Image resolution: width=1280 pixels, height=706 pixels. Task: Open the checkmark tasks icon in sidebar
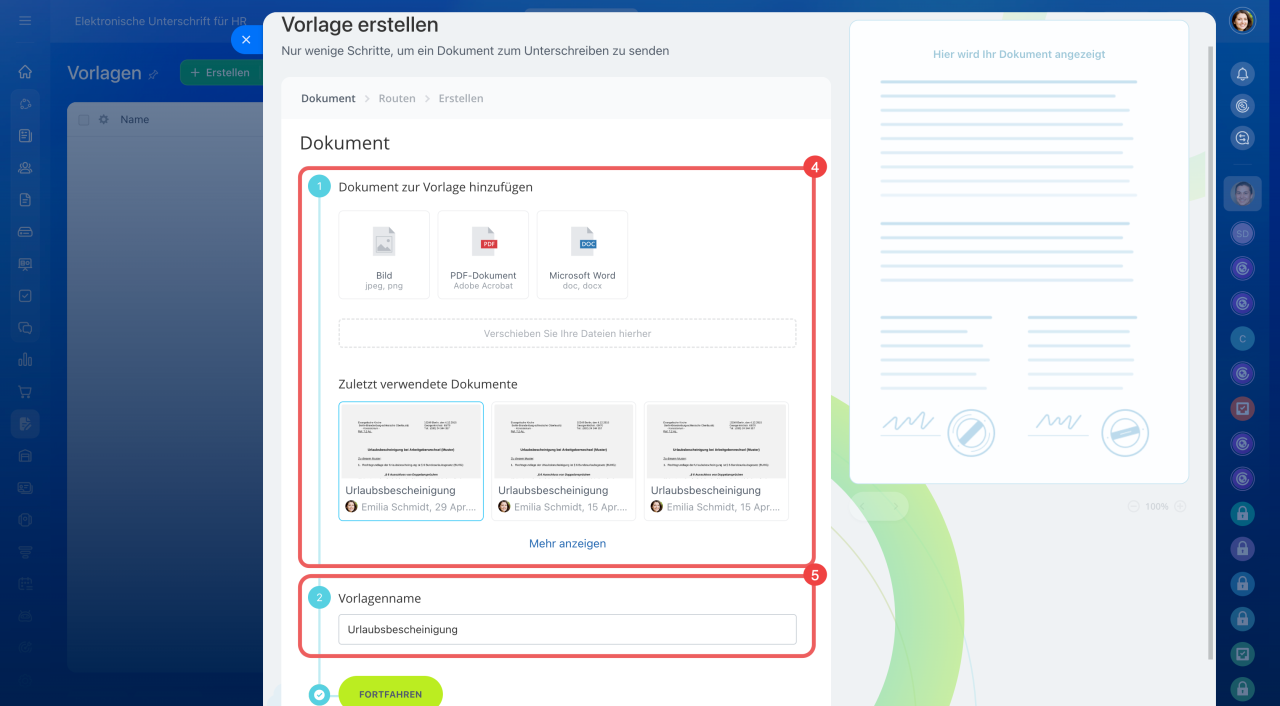[25, 296]
